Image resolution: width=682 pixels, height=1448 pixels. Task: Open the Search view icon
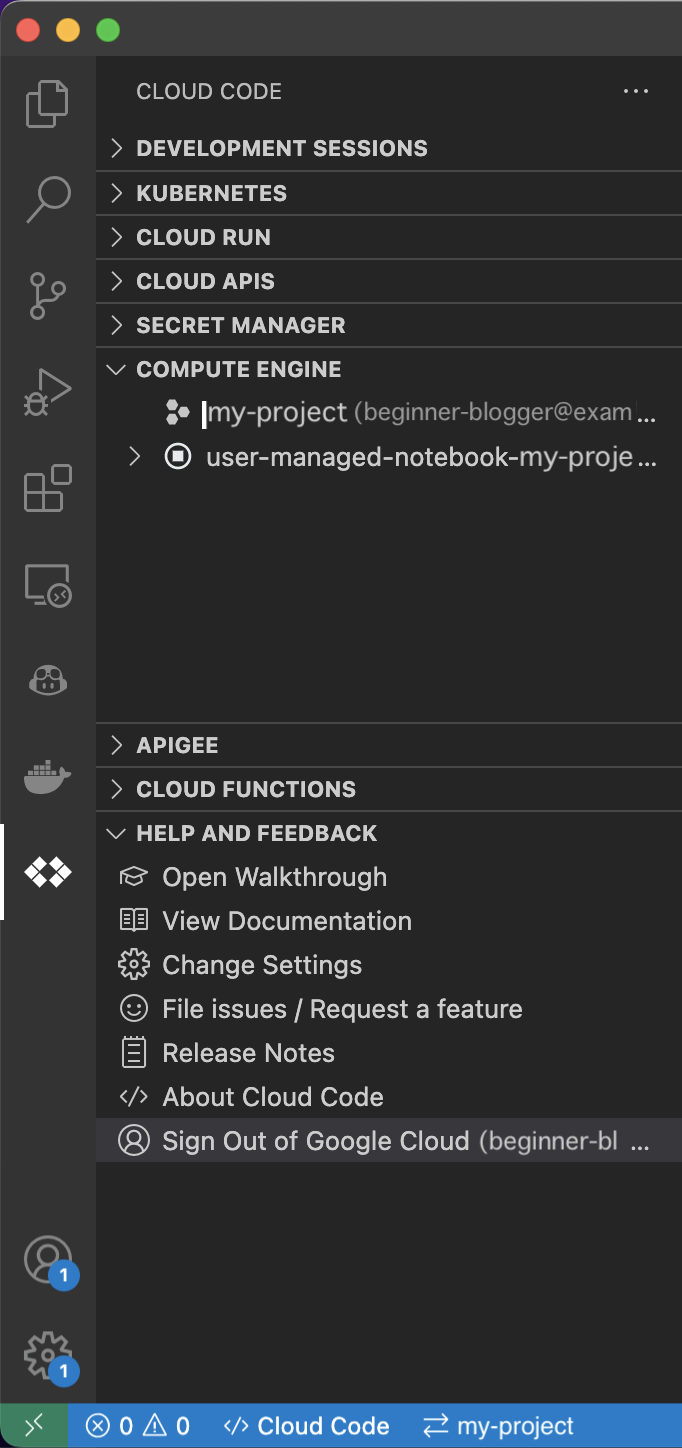[x=47, y=200]
